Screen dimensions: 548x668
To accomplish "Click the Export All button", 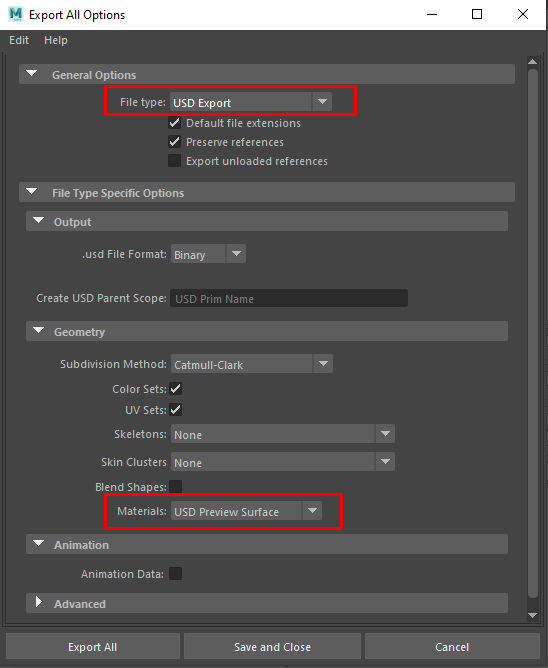I will [92, 647].
